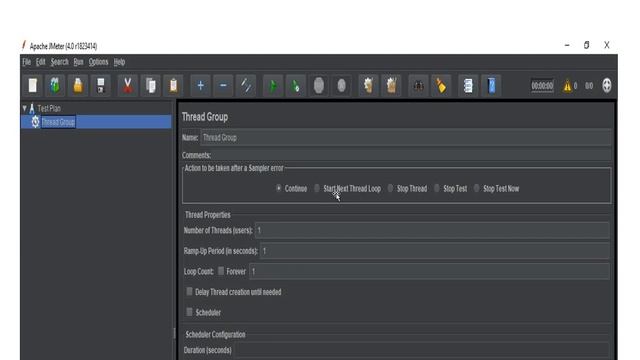Image resolution: width=640 pixels, height=360 pixels.
Task: Click the 0/0 active threads counter
Action: [589, 86]
